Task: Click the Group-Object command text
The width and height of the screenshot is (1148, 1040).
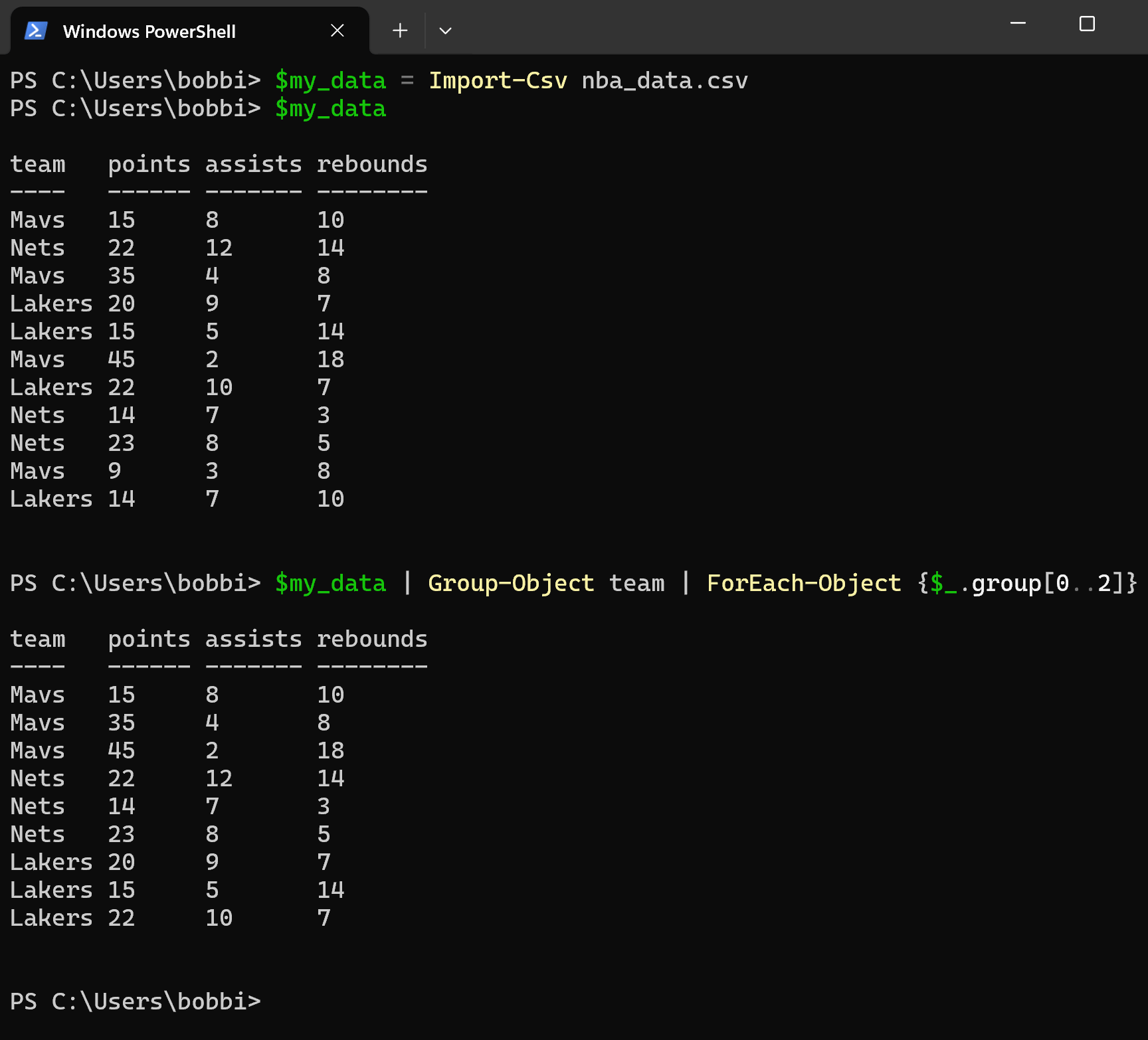Action: click(510, 583)
